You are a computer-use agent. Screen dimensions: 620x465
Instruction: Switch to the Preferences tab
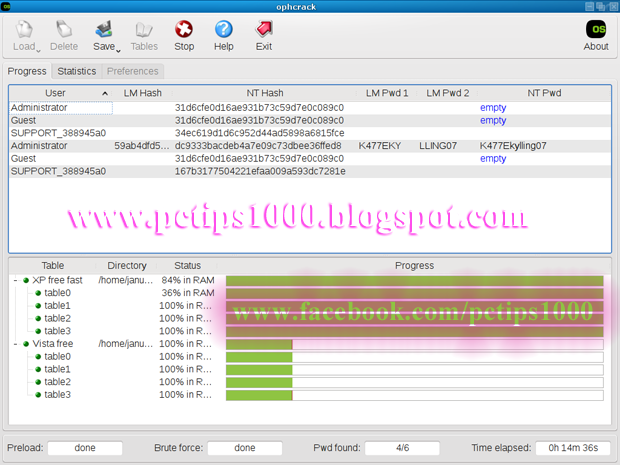(x=132, y=71)
